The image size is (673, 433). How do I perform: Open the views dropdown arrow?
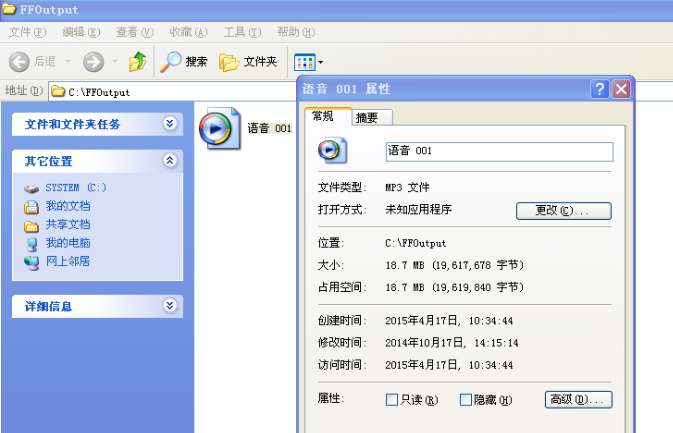pyautogui.click(x=321, y=62)
